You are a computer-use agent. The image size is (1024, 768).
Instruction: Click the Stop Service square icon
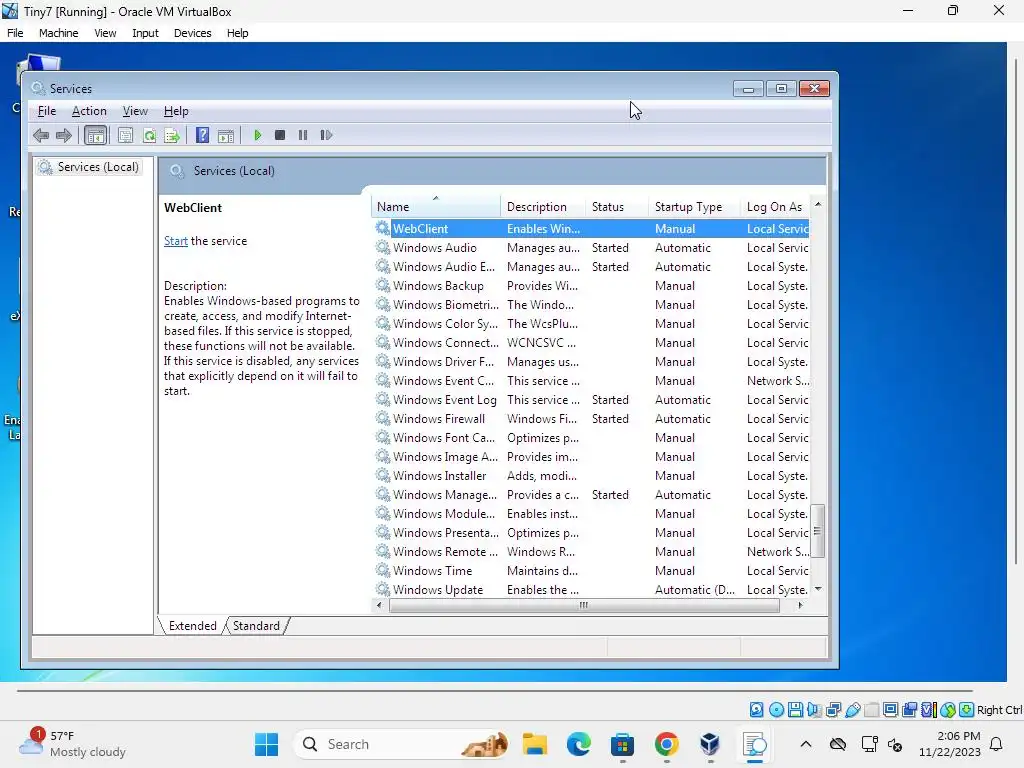[280, 135]
